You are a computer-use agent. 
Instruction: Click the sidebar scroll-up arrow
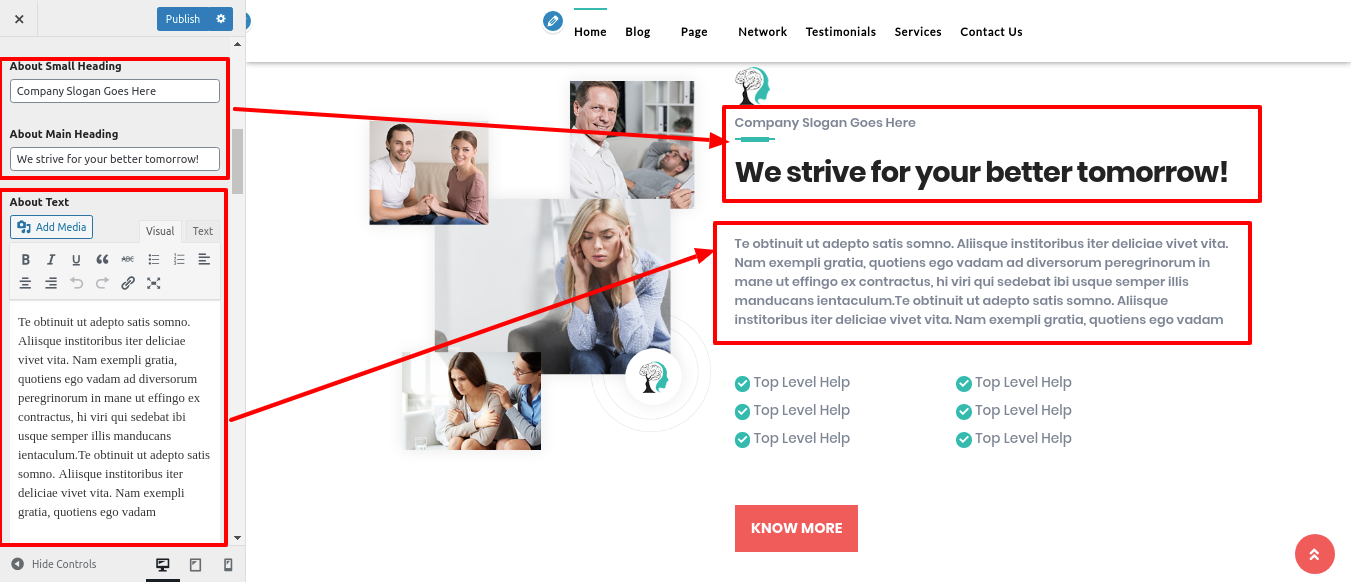tap(238, 45)
